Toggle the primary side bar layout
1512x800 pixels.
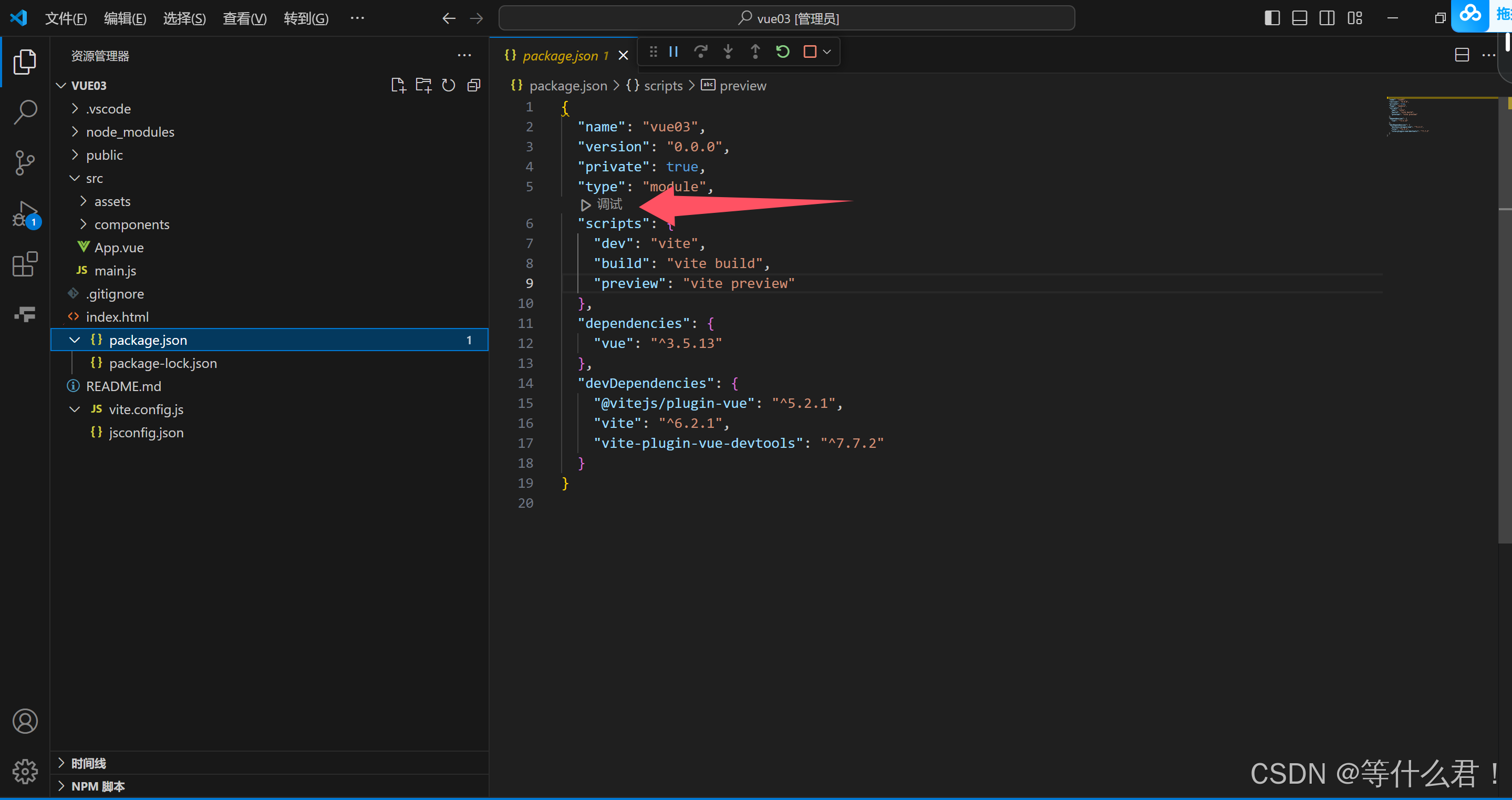[x=1272, y=18]
